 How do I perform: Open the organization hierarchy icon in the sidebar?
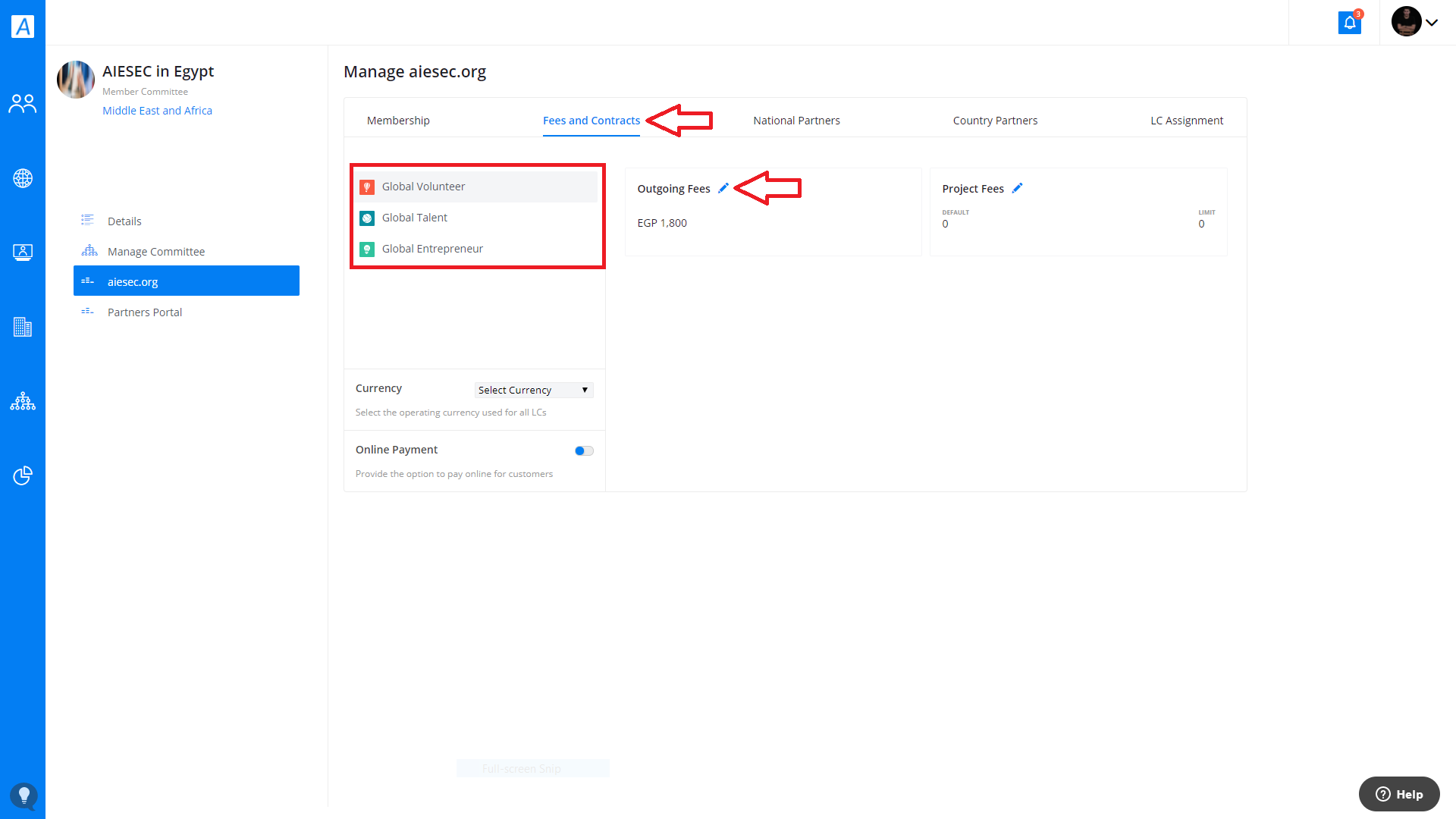tap(23, 401)
